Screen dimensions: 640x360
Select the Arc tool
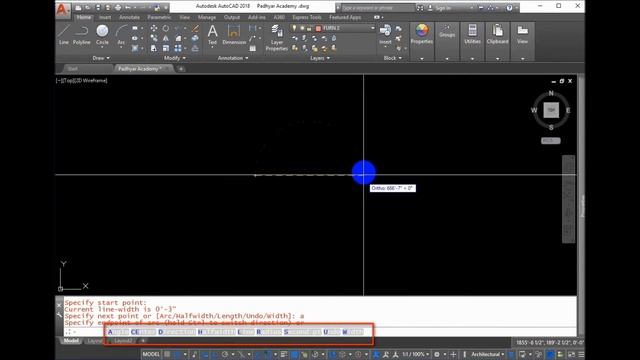coord(121,34)
